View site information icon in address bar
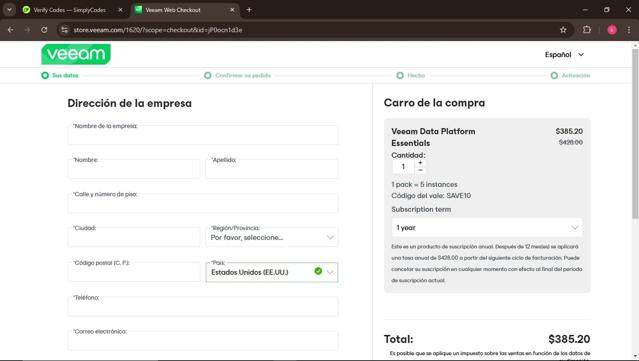The width and height of the screenshot is (639, 361). pos(64,30)
